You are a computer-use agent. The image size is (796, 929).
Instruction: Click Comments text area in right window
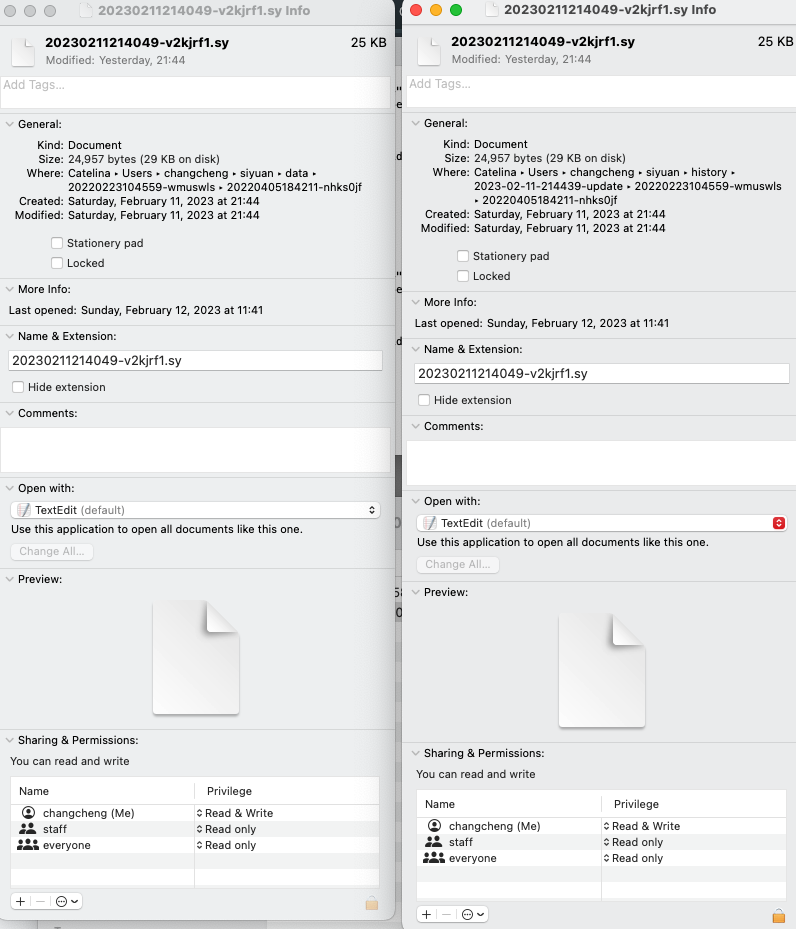pyautogui.click(x=601, y=463)
